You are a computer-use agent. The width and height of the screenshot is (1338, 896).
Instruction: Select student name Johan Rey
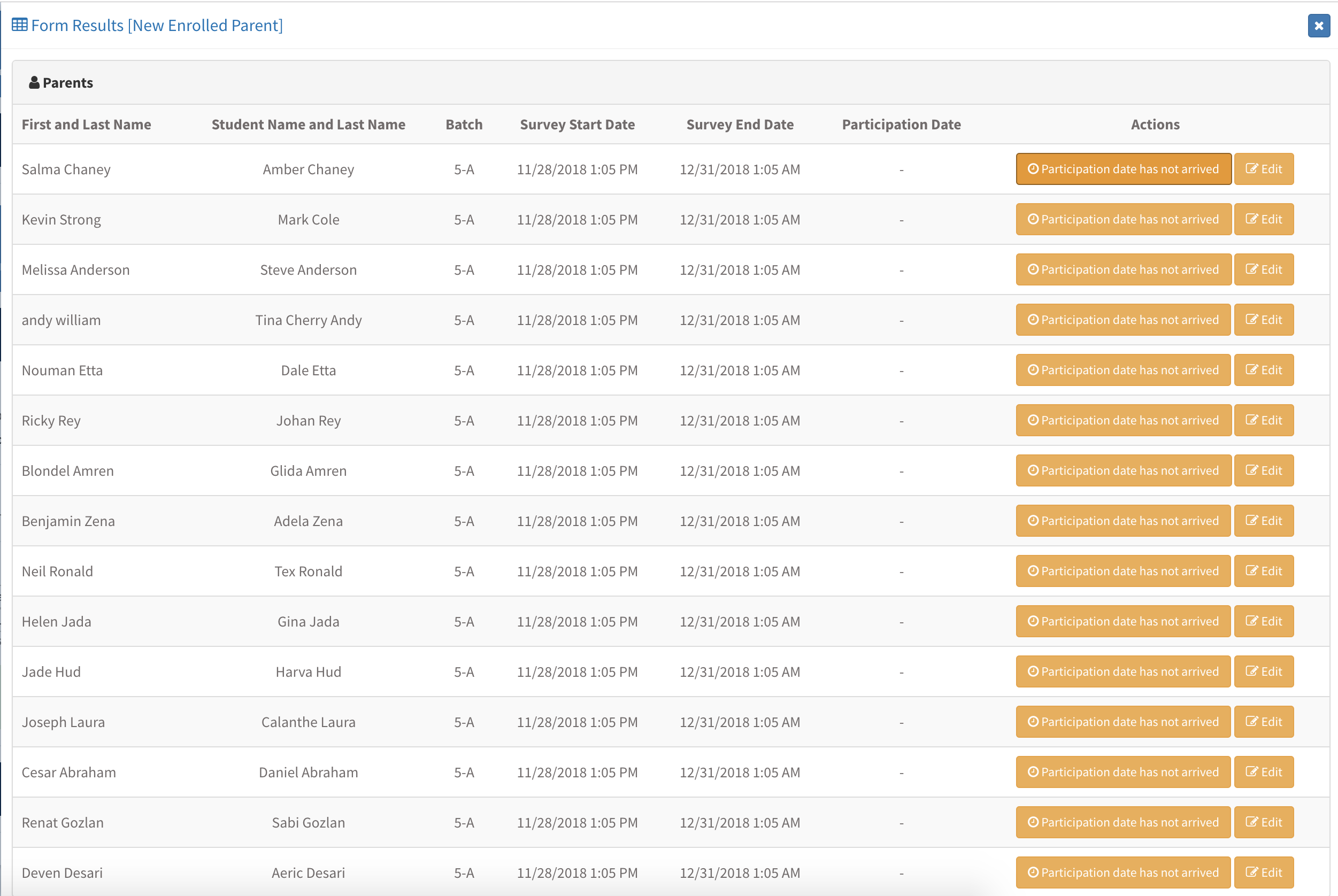coord(309,421)
